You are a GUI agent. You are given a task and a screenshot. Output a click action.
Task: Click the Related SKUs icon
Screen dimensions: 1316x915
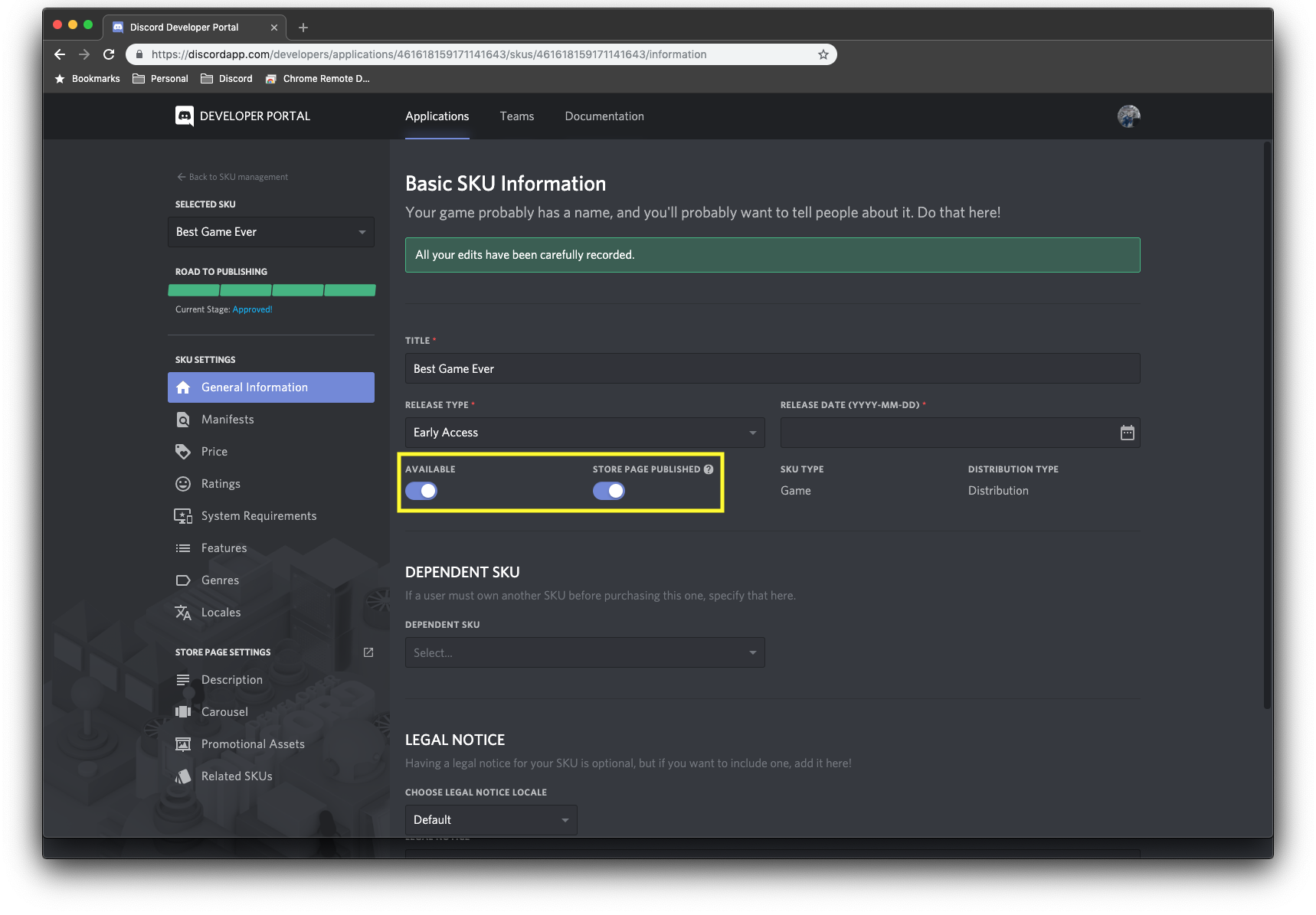[x=183, y=776]
